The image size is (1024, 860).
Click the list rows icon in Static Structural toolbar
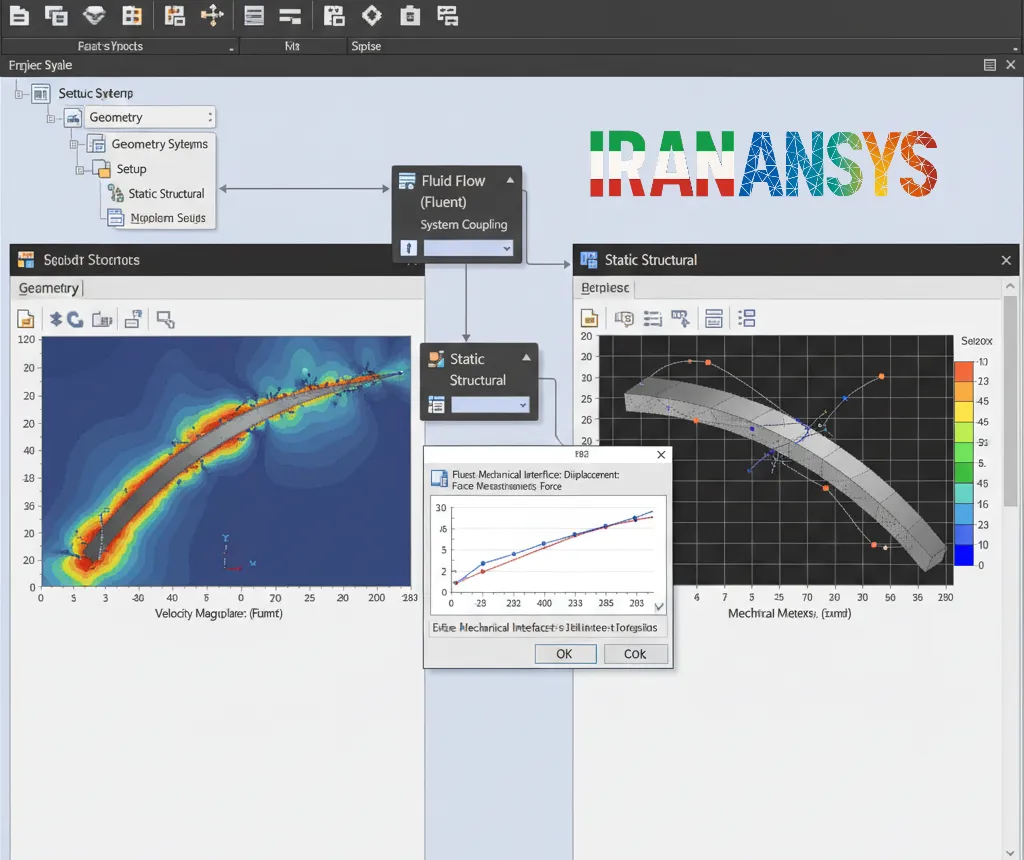point(652,318)
